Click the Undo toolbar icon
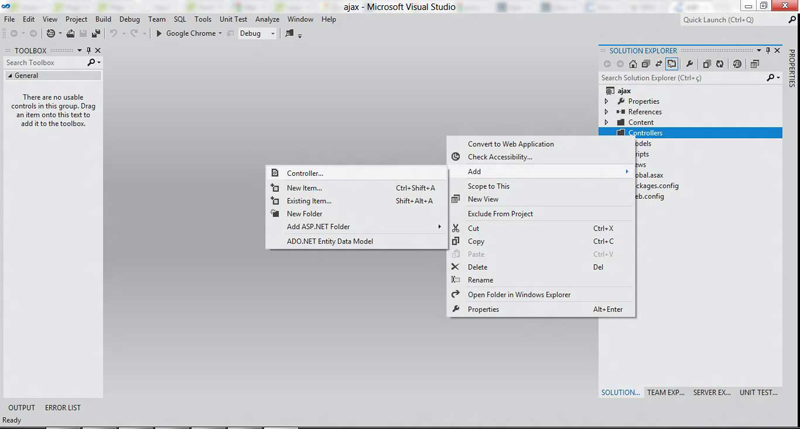 113,34
